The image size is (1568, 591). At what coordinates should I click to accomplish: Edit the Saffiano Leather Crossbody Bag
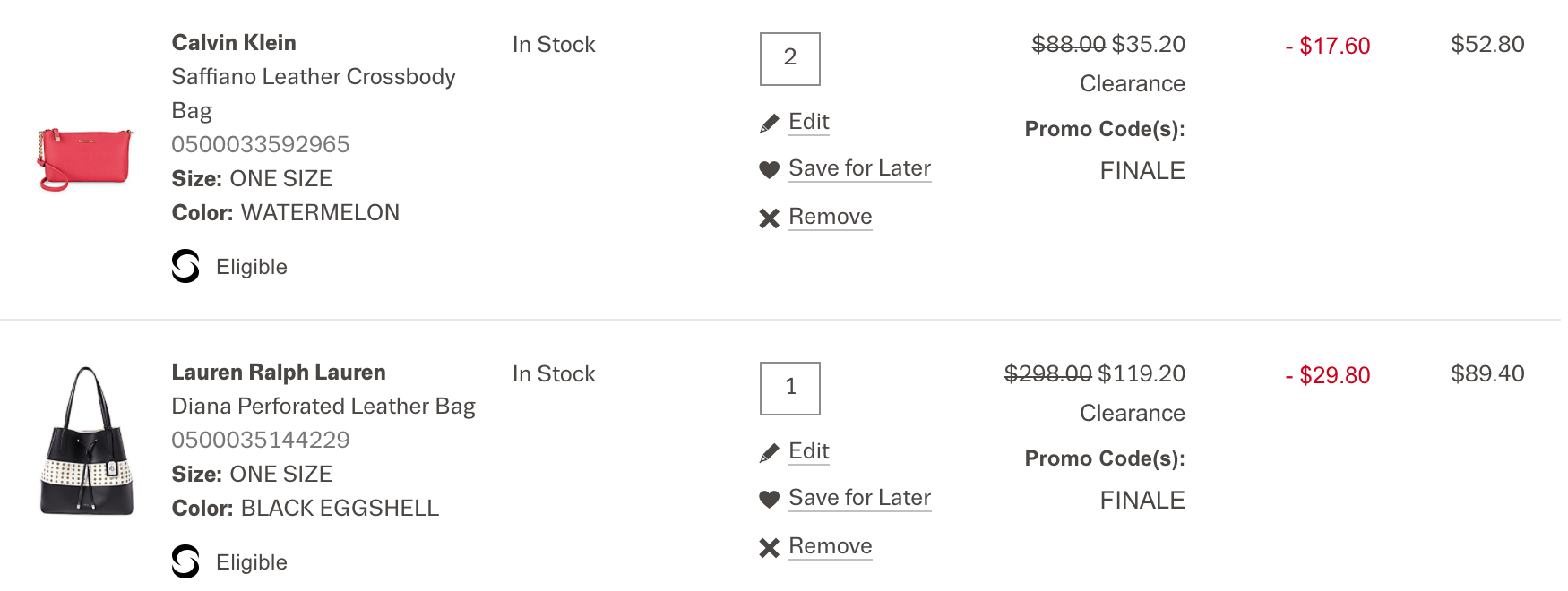pyautogui.click(x=809, y=122)
